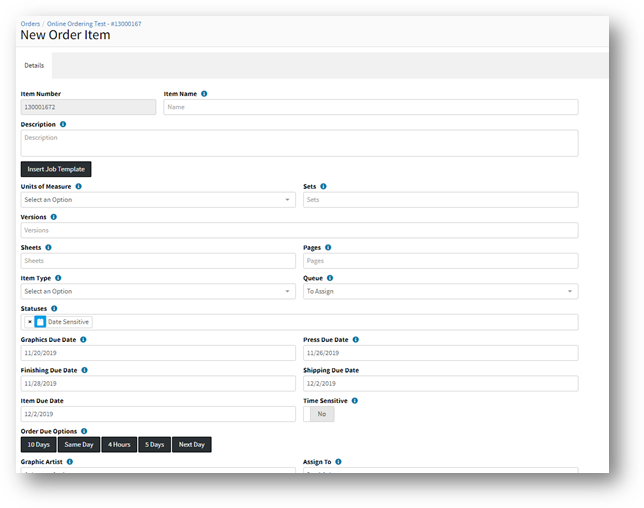Click the Item Due Date field
Viewport: 644px width, 508px height.
pos(158,414)
